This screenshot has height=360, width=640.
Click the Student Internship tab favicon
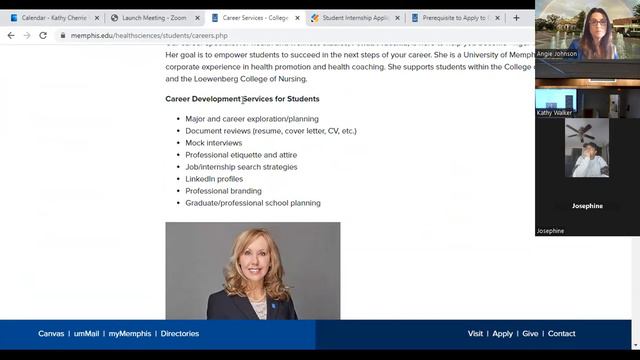[x=315, y=18]
